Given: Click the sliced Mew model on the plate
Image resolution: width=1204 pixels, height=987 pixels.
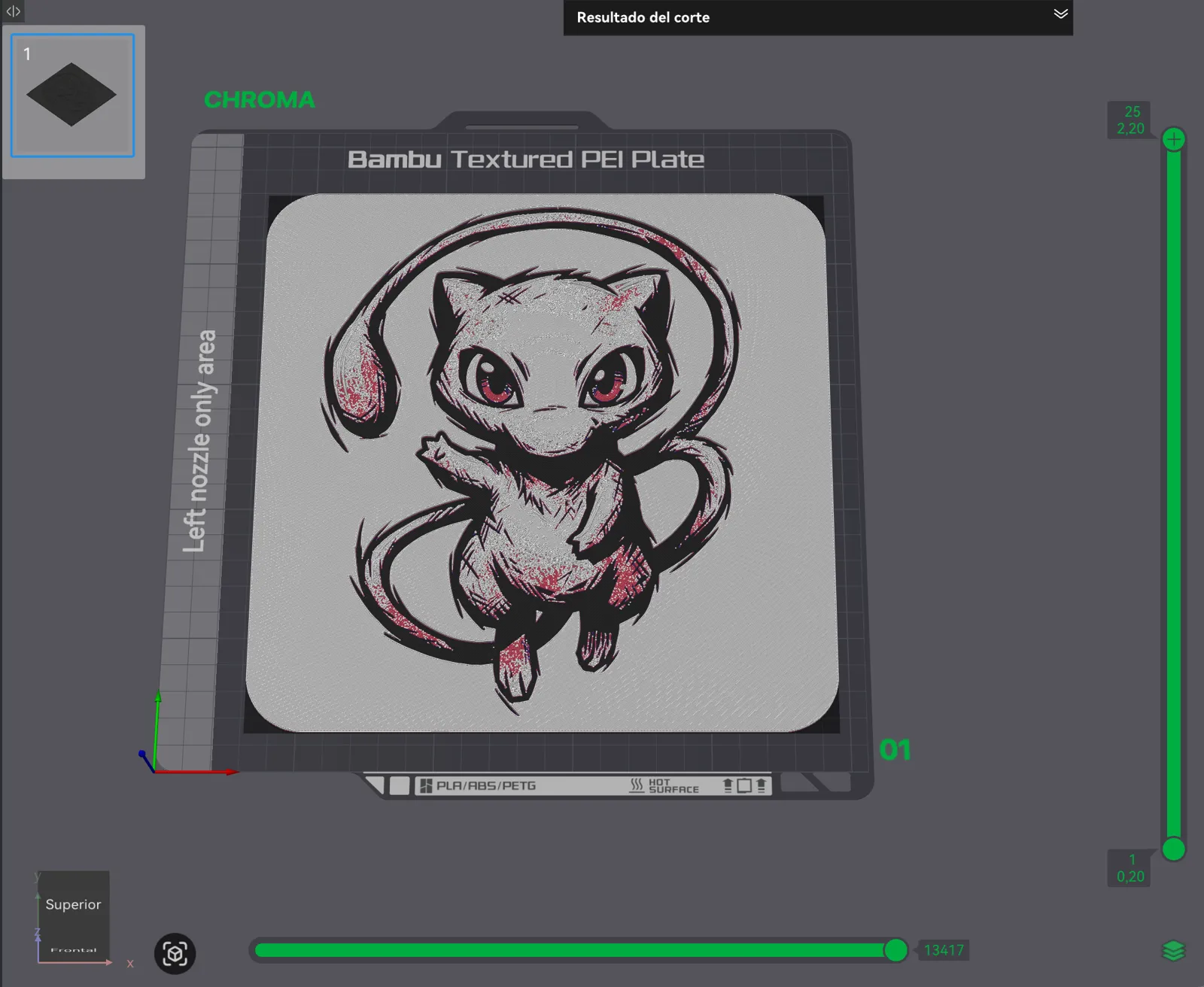Looking at the screenshot, I should pos(542,463).
